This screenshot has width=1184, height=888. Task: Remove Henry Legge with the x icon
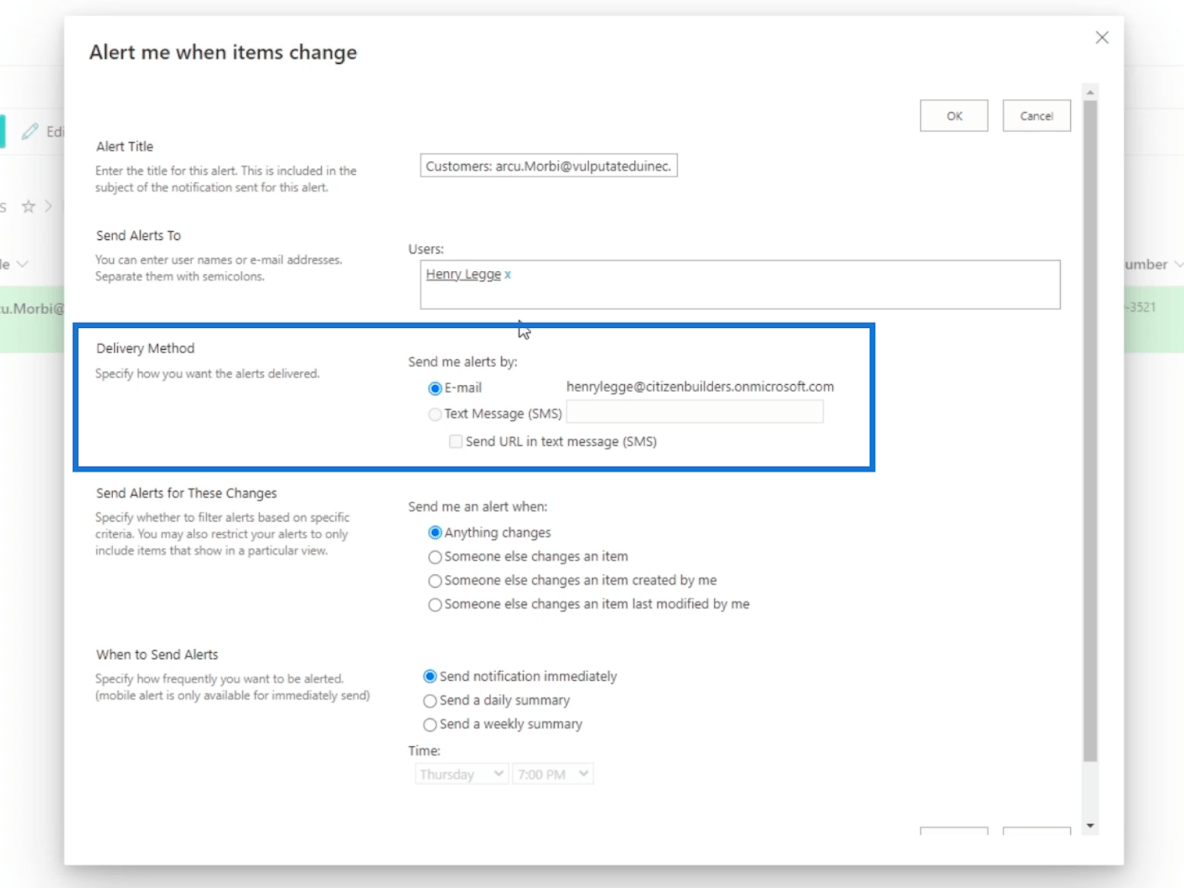[x=507, y=275]
